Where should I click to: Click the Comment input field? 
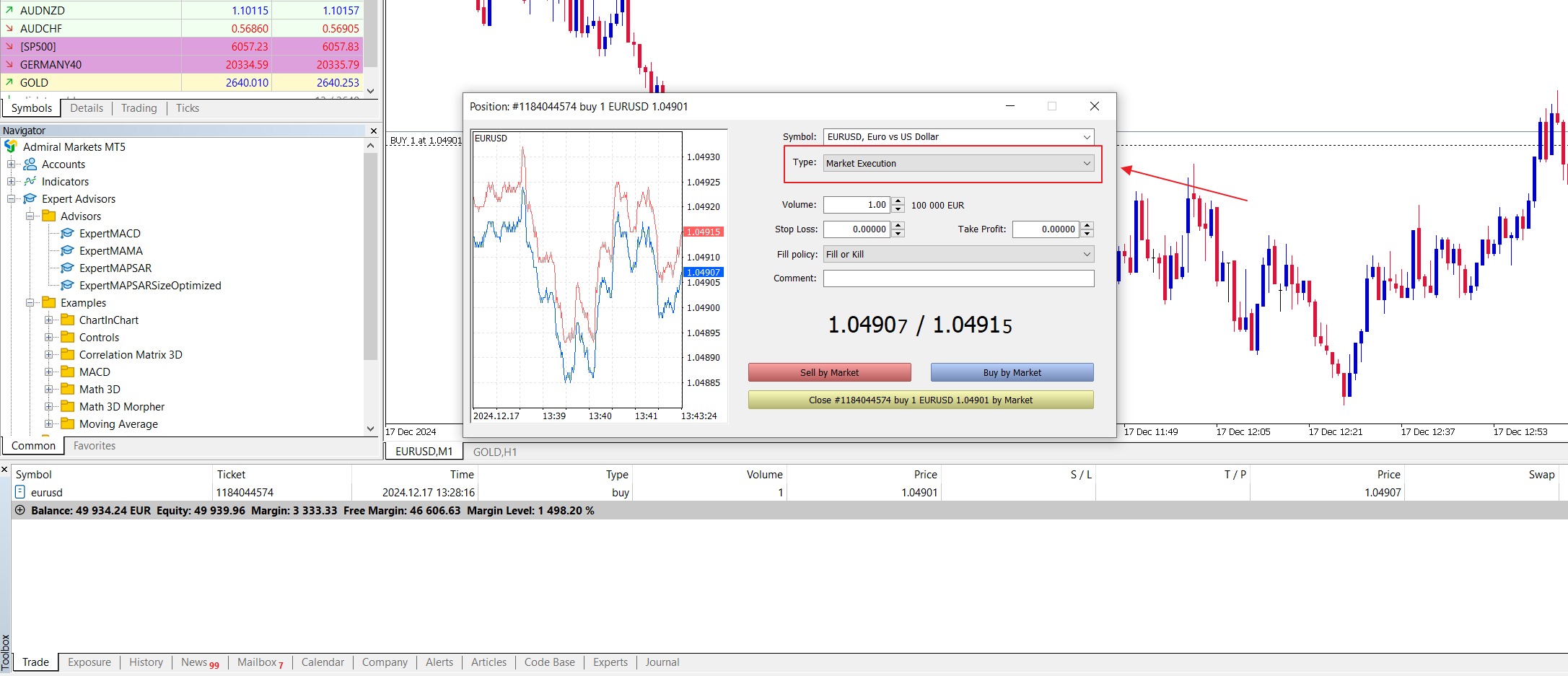coord(958,278)
